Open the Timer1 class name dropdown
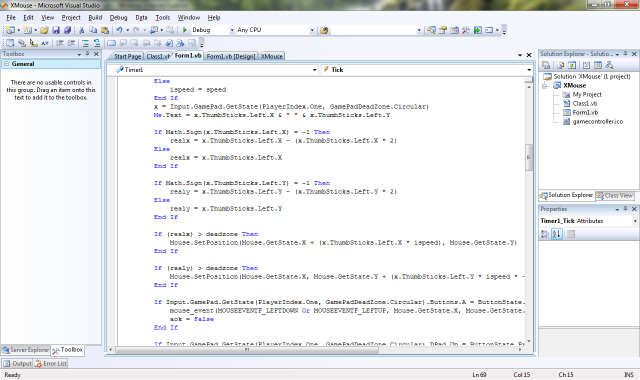The image size is (640, 380). [314, 70]
